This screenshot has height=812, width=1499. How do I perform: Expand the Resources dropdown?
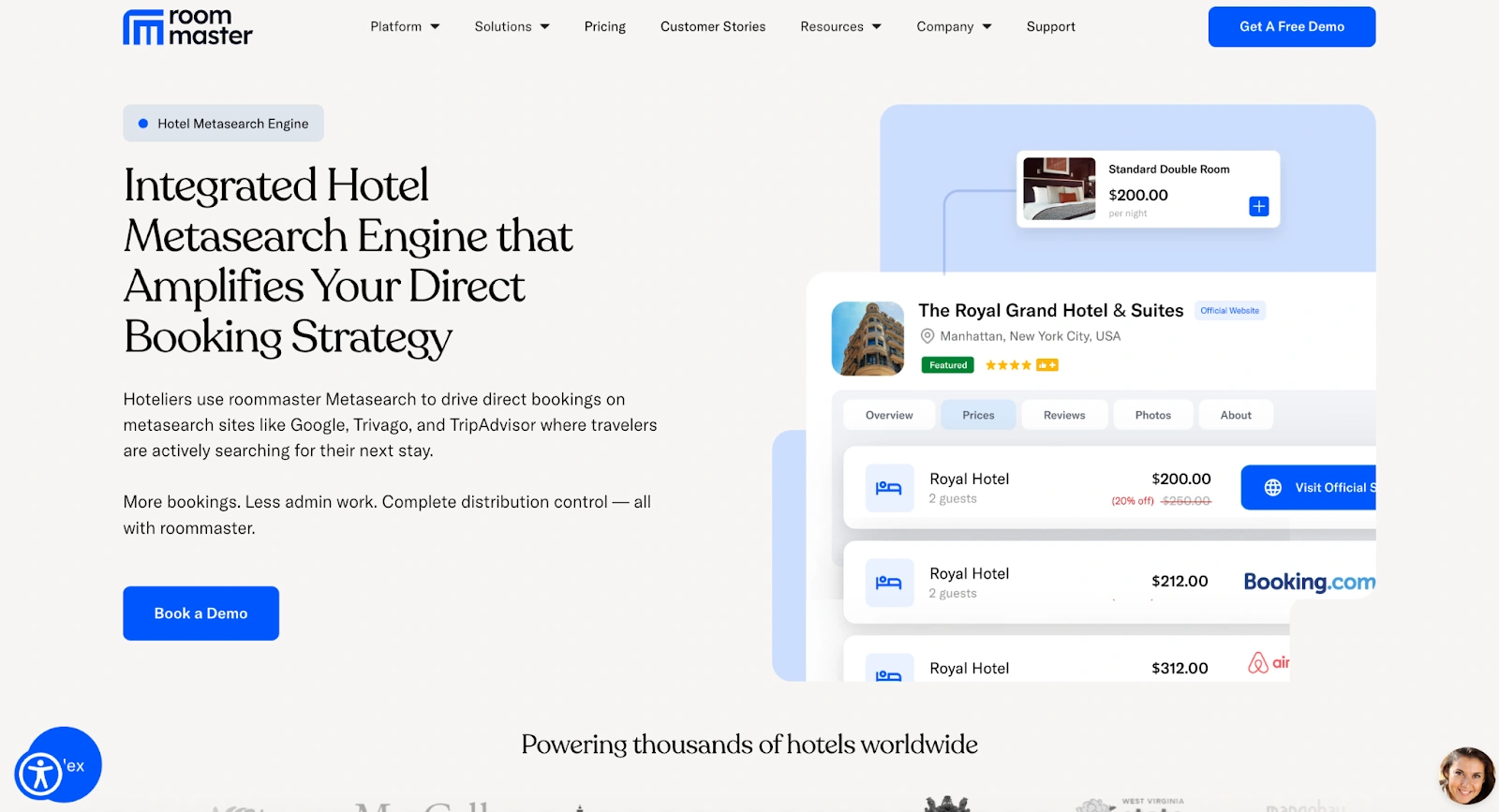[x=840, y=26]
